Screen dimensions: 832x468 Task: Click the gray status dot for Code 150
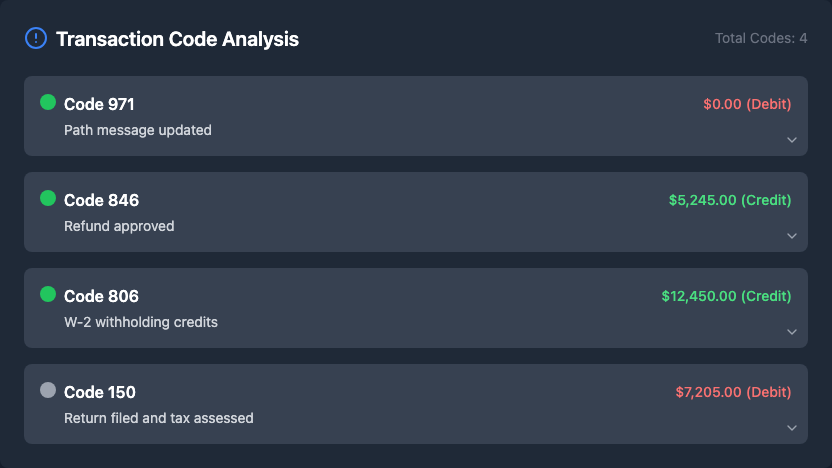click(x=47, y=390)
